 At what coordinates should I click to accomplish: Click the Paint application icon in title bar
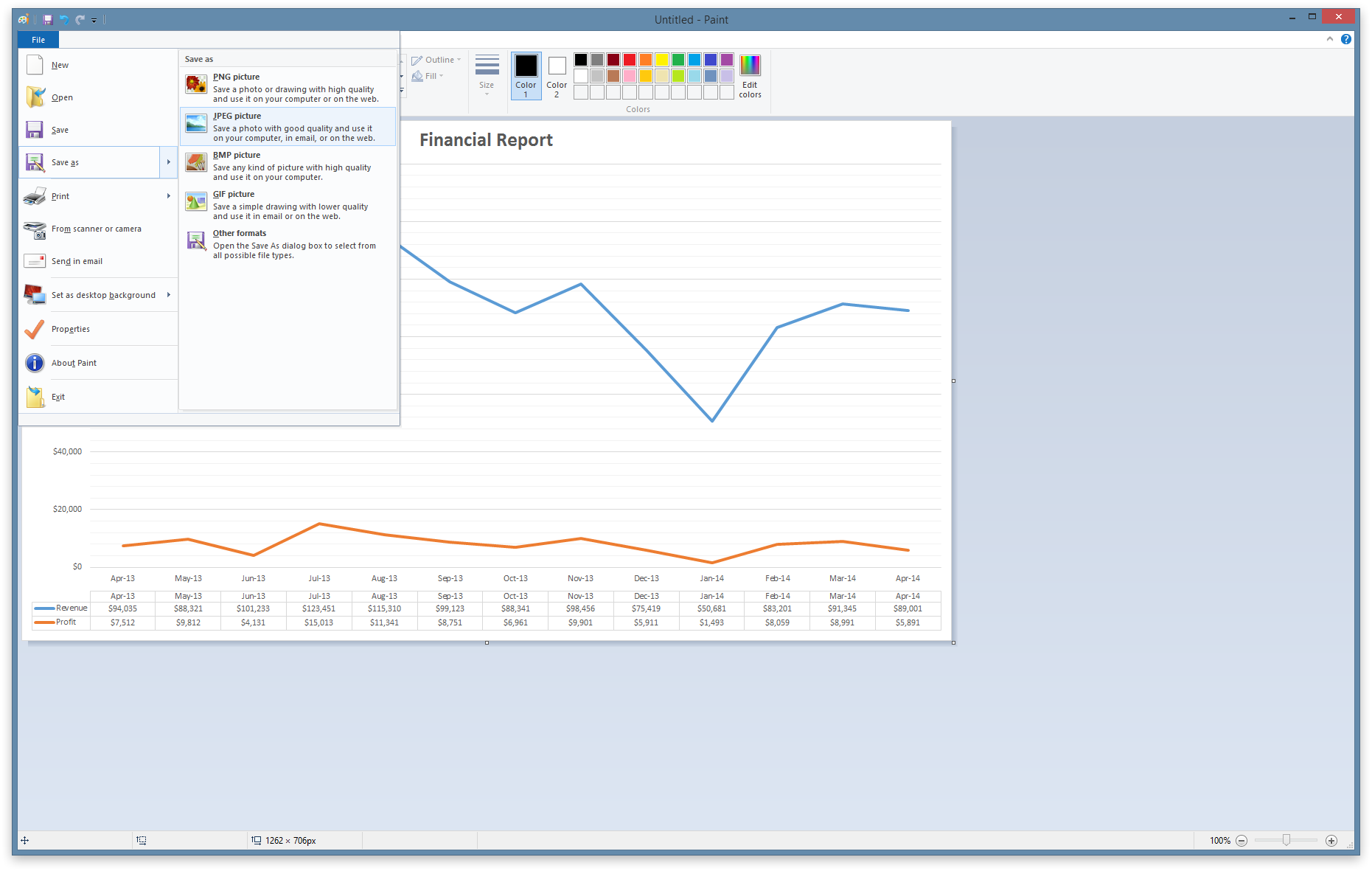[x=24, y=20]
